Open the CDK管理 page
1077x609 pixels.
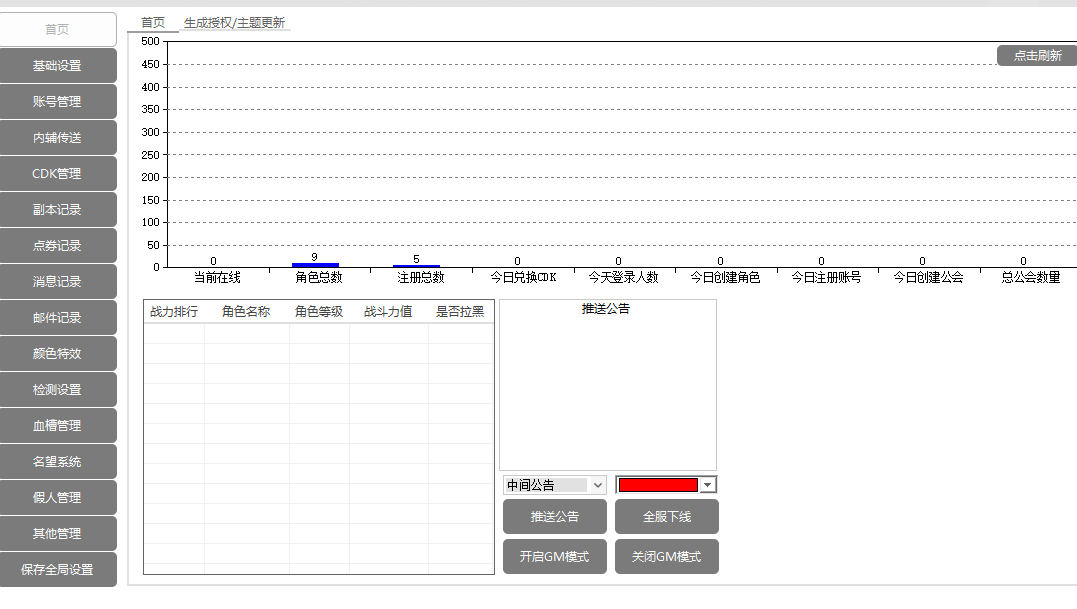[58, 174]
